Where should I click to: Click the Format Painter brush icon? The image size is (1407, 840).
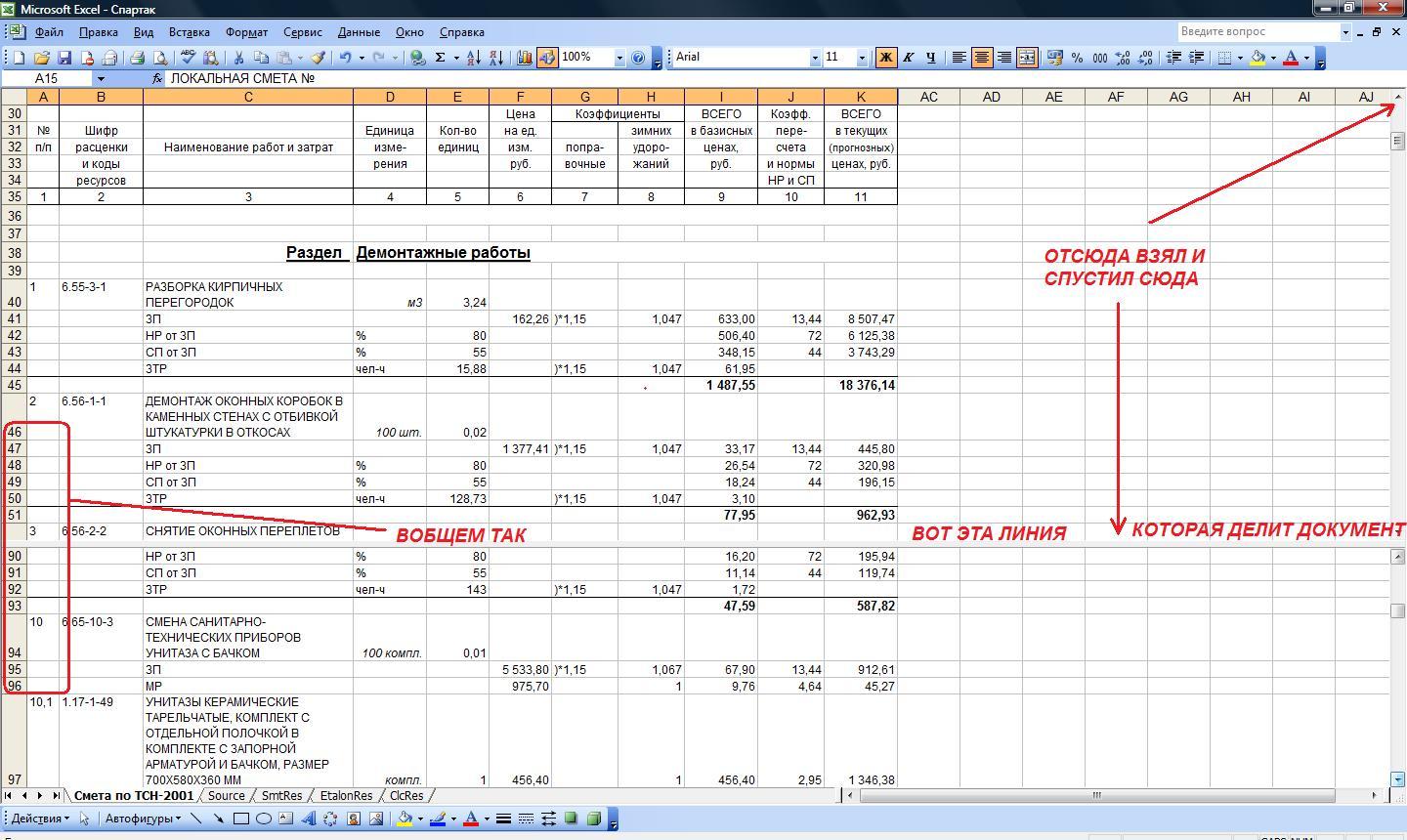(x=318, y=58)
